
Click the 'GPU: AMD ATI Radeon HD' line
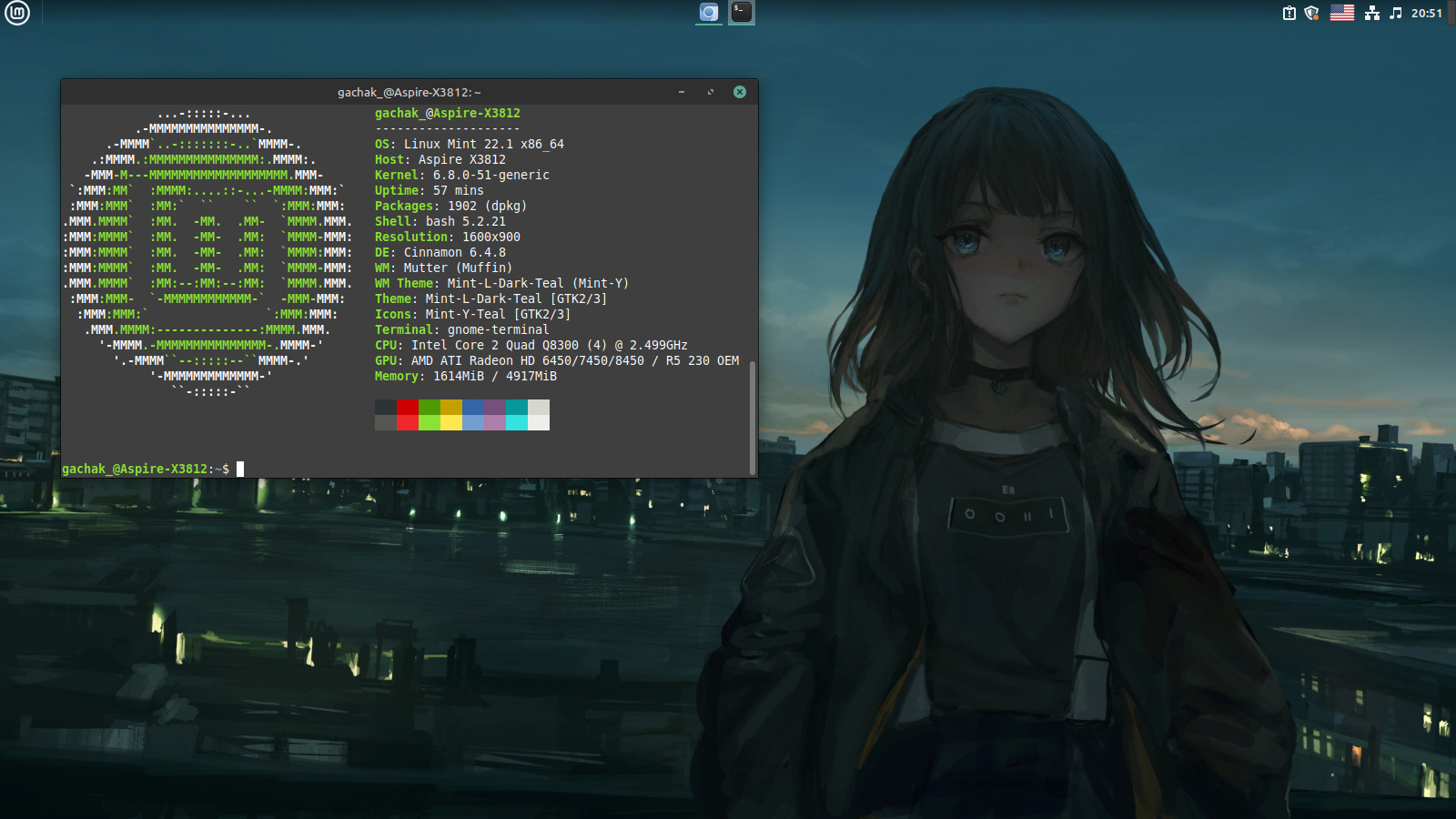(x=557, y=360)
